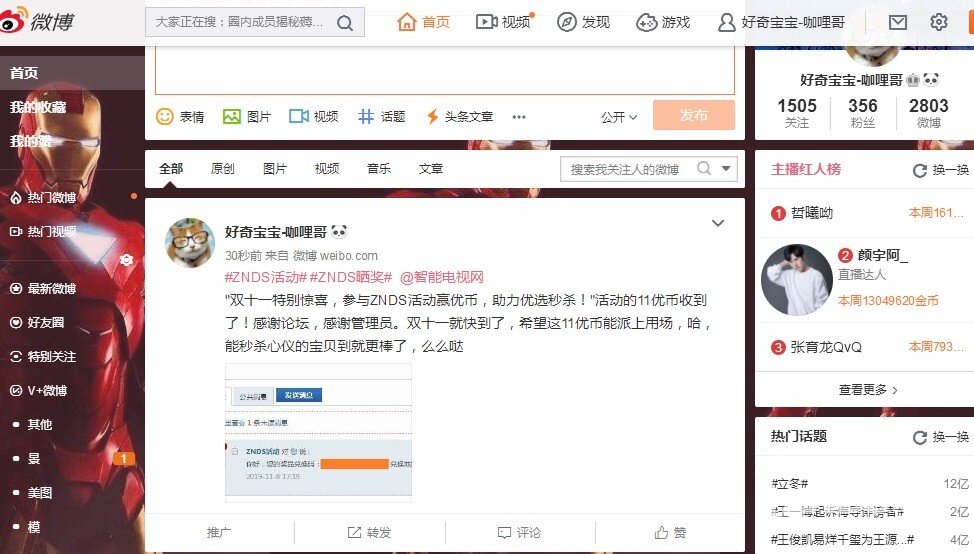View the 2803 微博 posts count
974x554 pixels.
tap(929, 112)
